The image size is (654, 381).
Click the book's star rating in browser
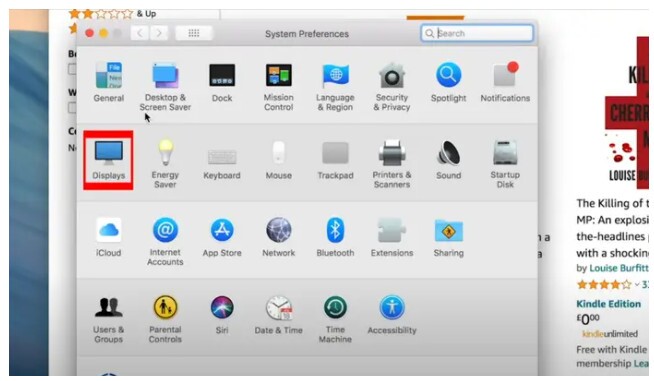[604, 285]
